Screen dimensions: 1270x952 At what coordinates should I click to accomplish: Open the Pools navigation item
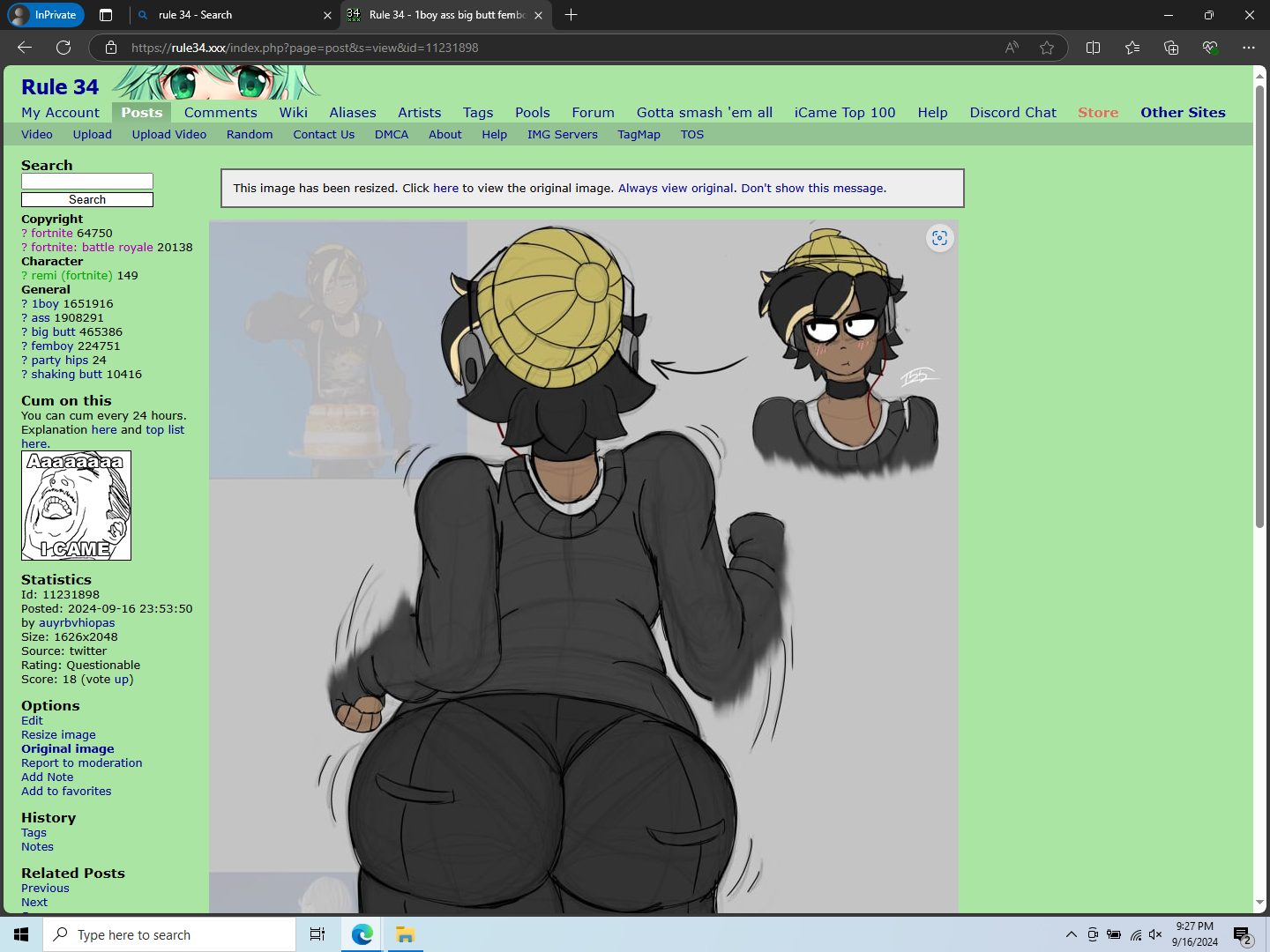click(x=533, y=113)
